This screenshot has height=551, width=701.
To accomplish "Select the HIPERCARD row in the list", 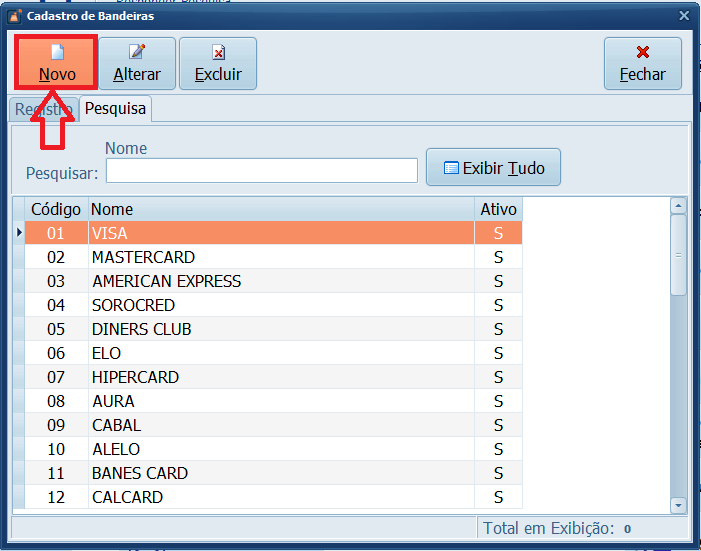I will click(135, 377).
